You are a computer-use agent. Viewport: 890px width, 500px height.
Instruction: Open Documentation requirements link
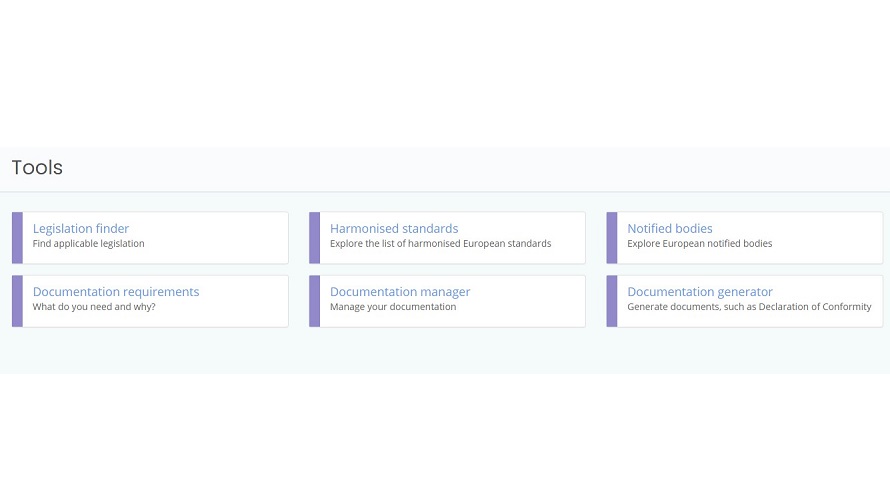point(116,292)
